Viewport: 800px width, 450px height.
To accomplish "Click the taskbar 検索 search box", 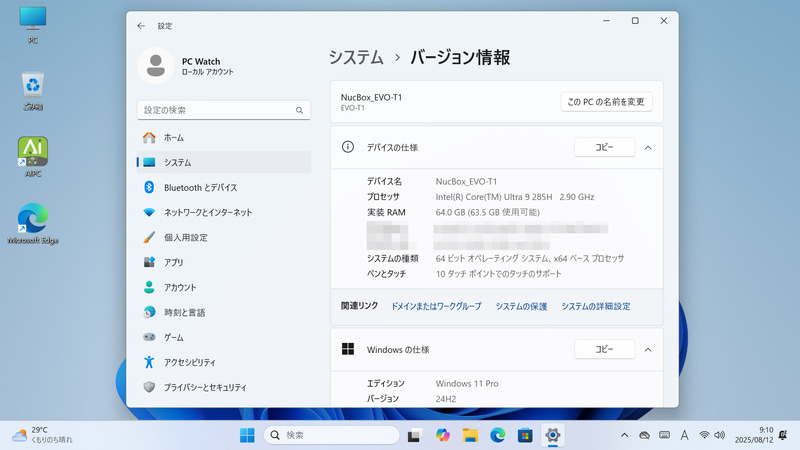I will coord(332,435).
